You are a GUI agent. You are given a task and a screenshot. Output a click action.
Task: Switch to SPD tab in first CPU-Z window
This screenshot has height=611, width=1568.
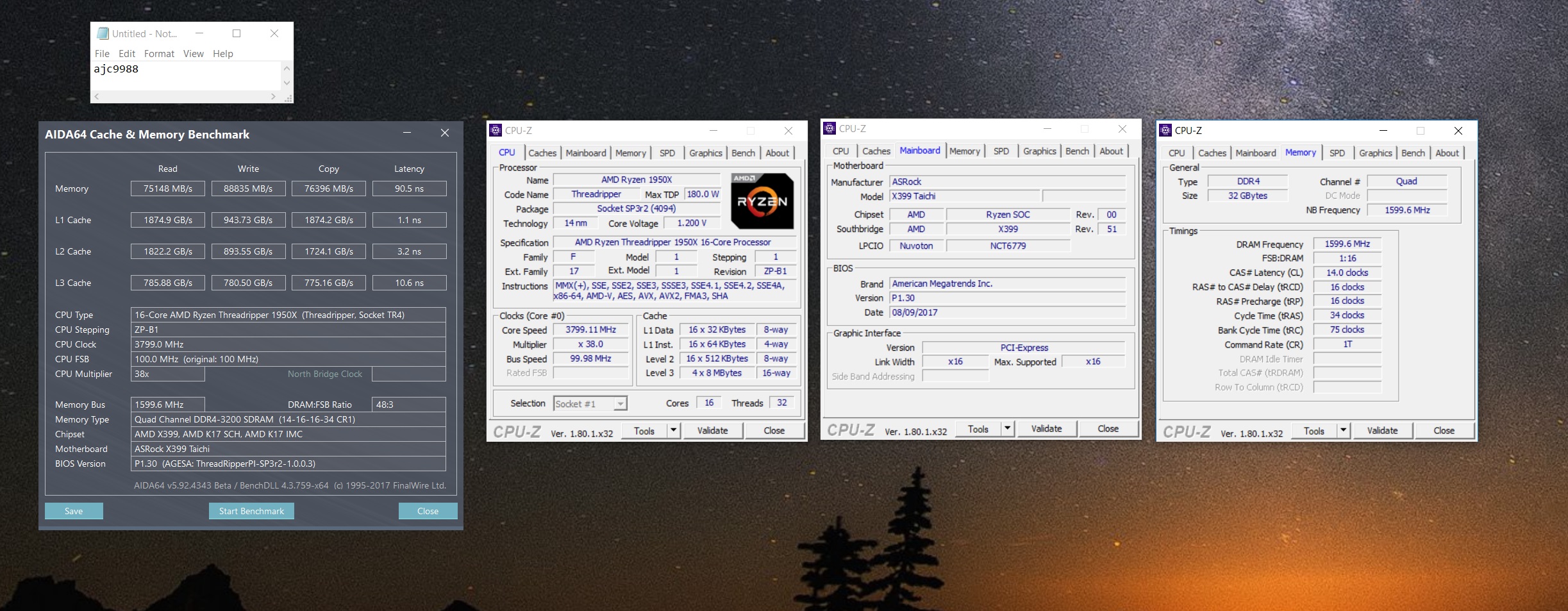(x=667, y=153)
